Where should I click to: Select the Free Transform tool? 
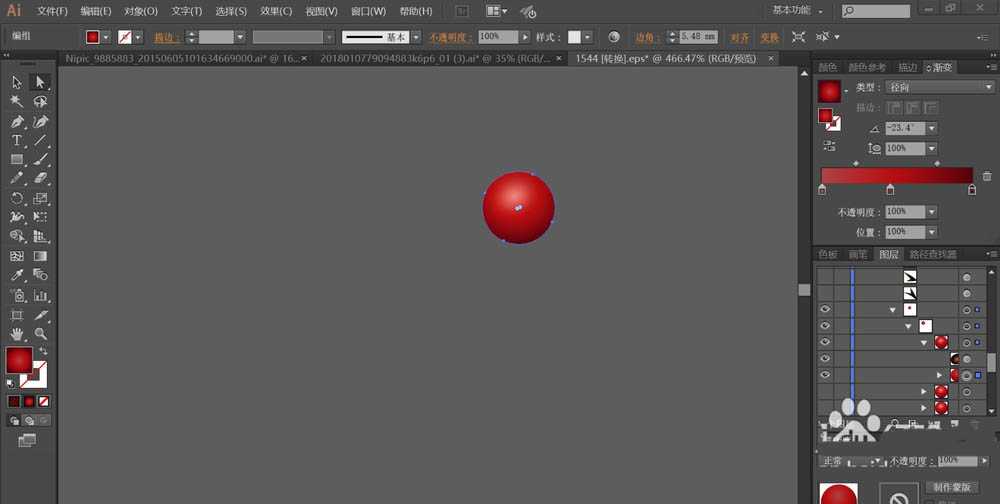pyautogui.click(x=40, y=217)
